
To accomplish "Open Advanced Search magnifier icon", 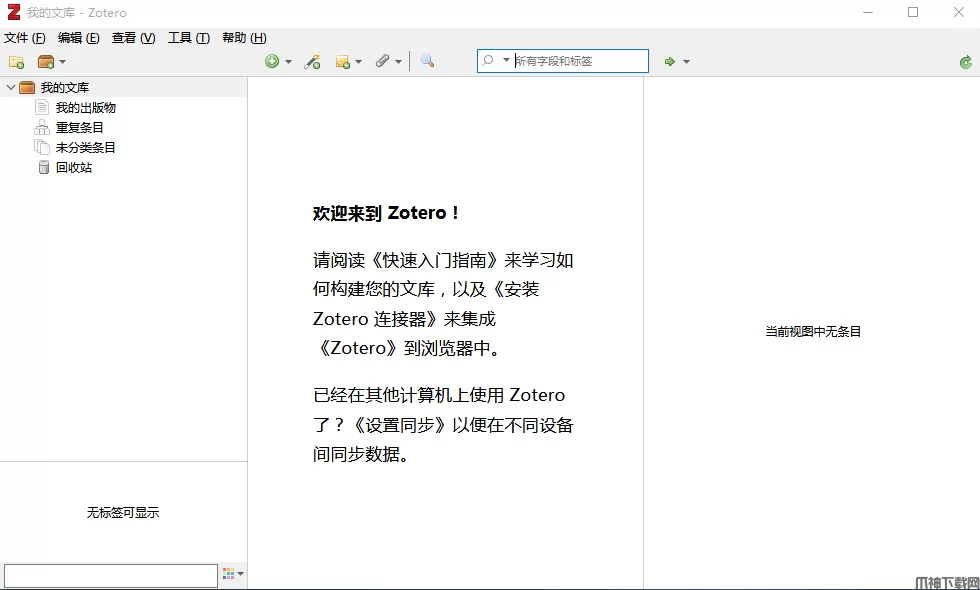I will (x=427, y=62).
